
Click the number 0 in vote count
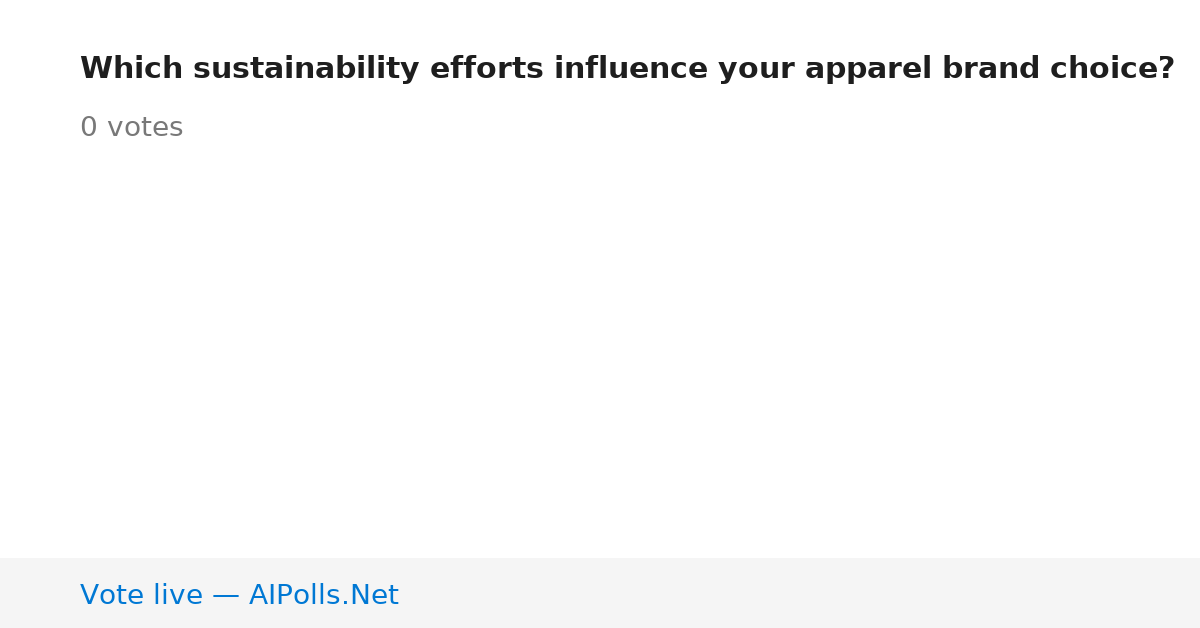pyautogui.click(x=89, y=128)
